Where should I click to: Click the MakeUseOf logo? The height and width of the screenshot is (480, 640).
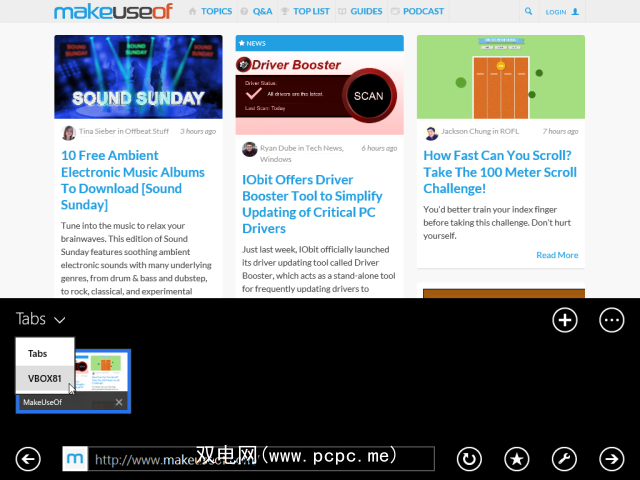pos(113,11)
